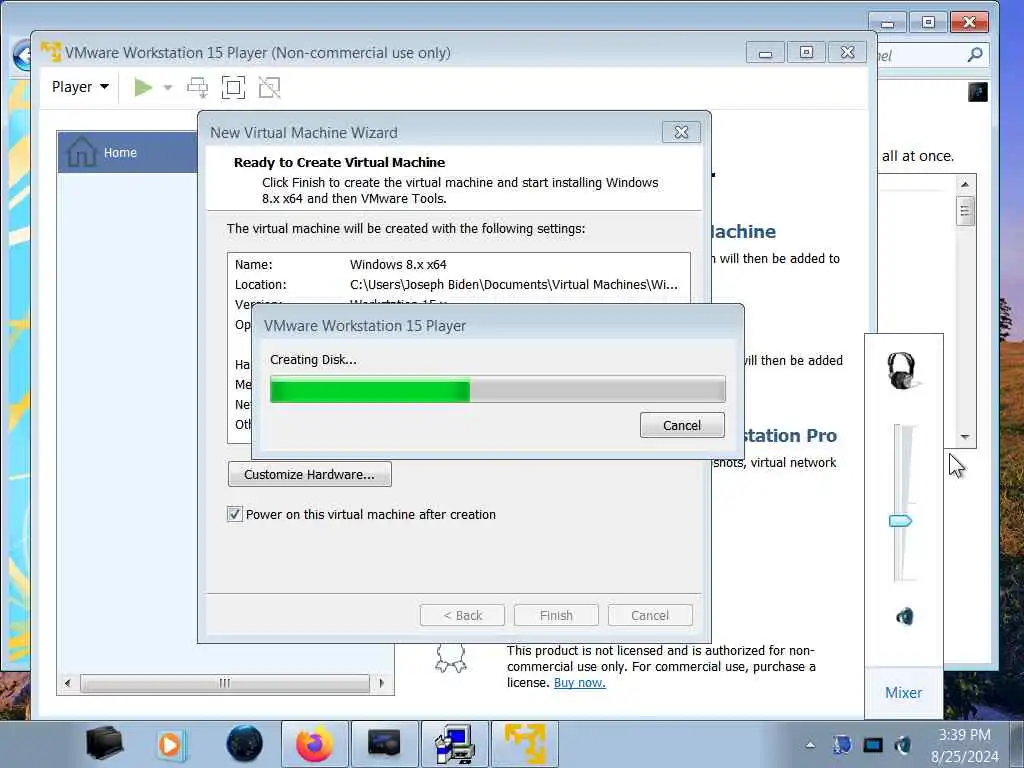This screenshot has width=1024, height=768.
Task: Click the Location path text in settings list
Action: pyautogui.click(x=513, y=285)
